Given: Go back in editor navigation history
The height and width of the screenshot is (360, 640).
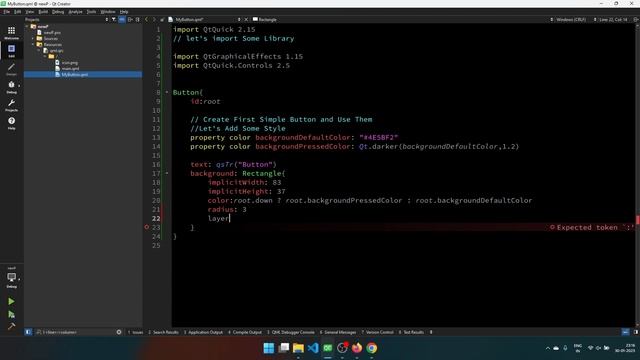Looking at the screenshot, I should click(x=147, y=19).
